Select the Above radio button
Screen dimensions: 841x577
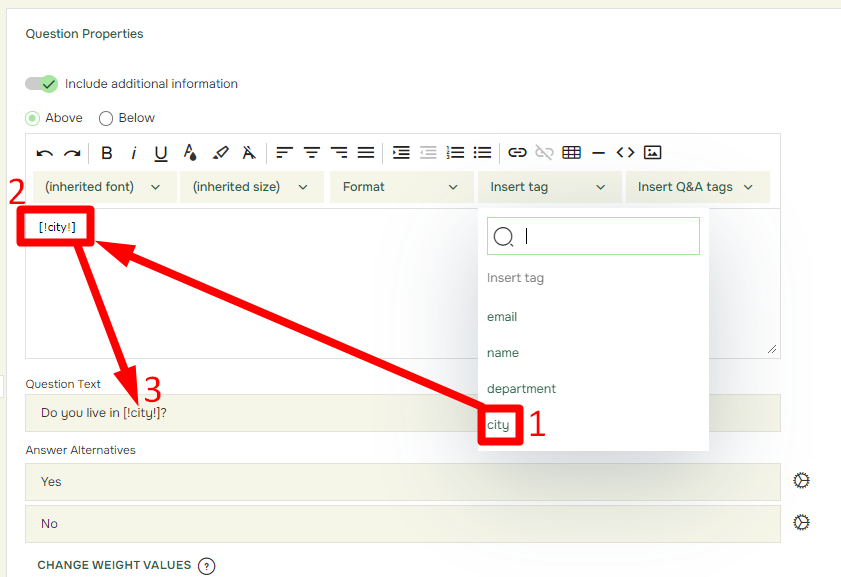(x=33, y=118)
